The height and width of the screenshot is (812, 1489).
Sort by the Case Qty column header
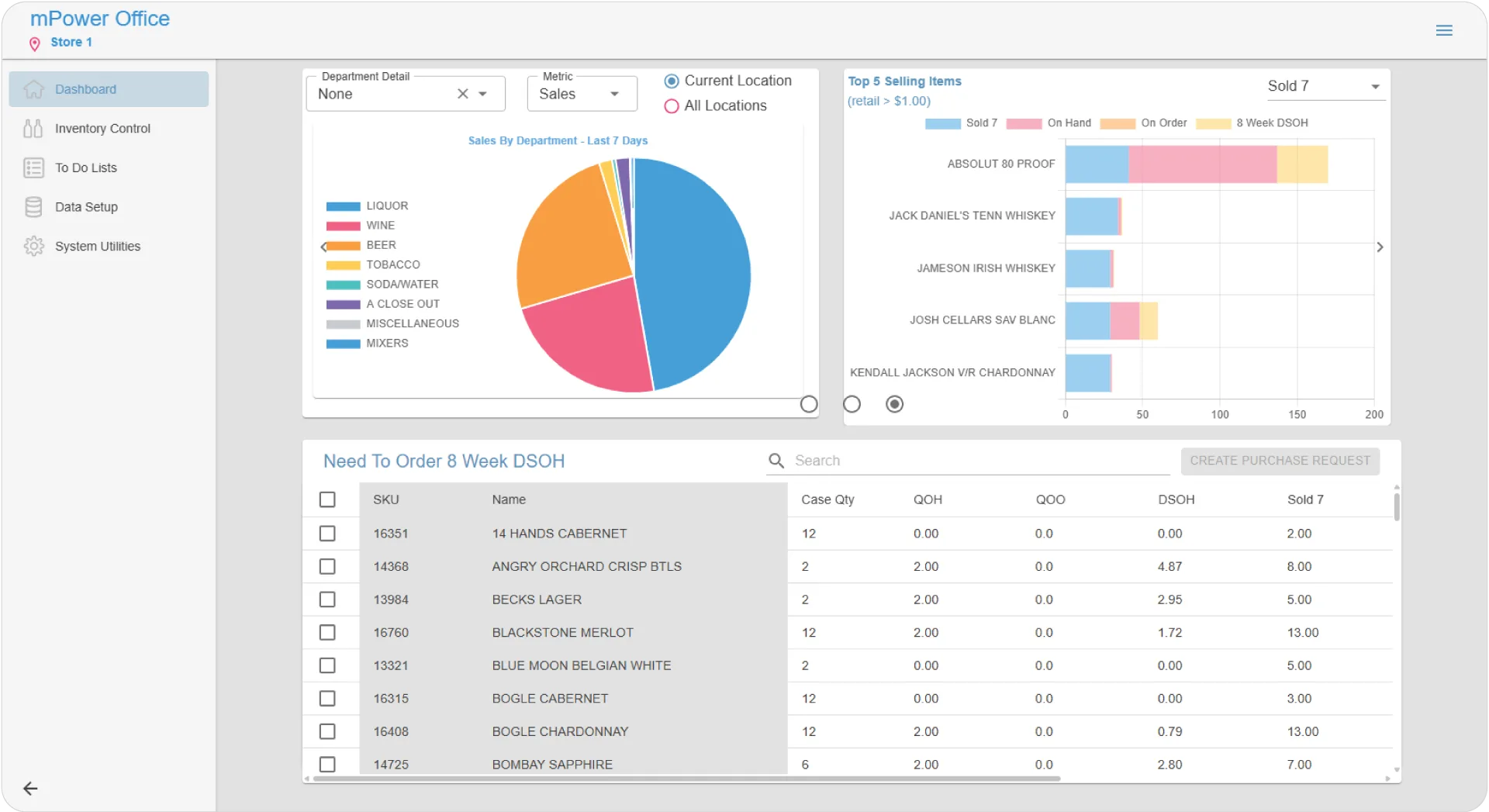(x=827, y=499)
